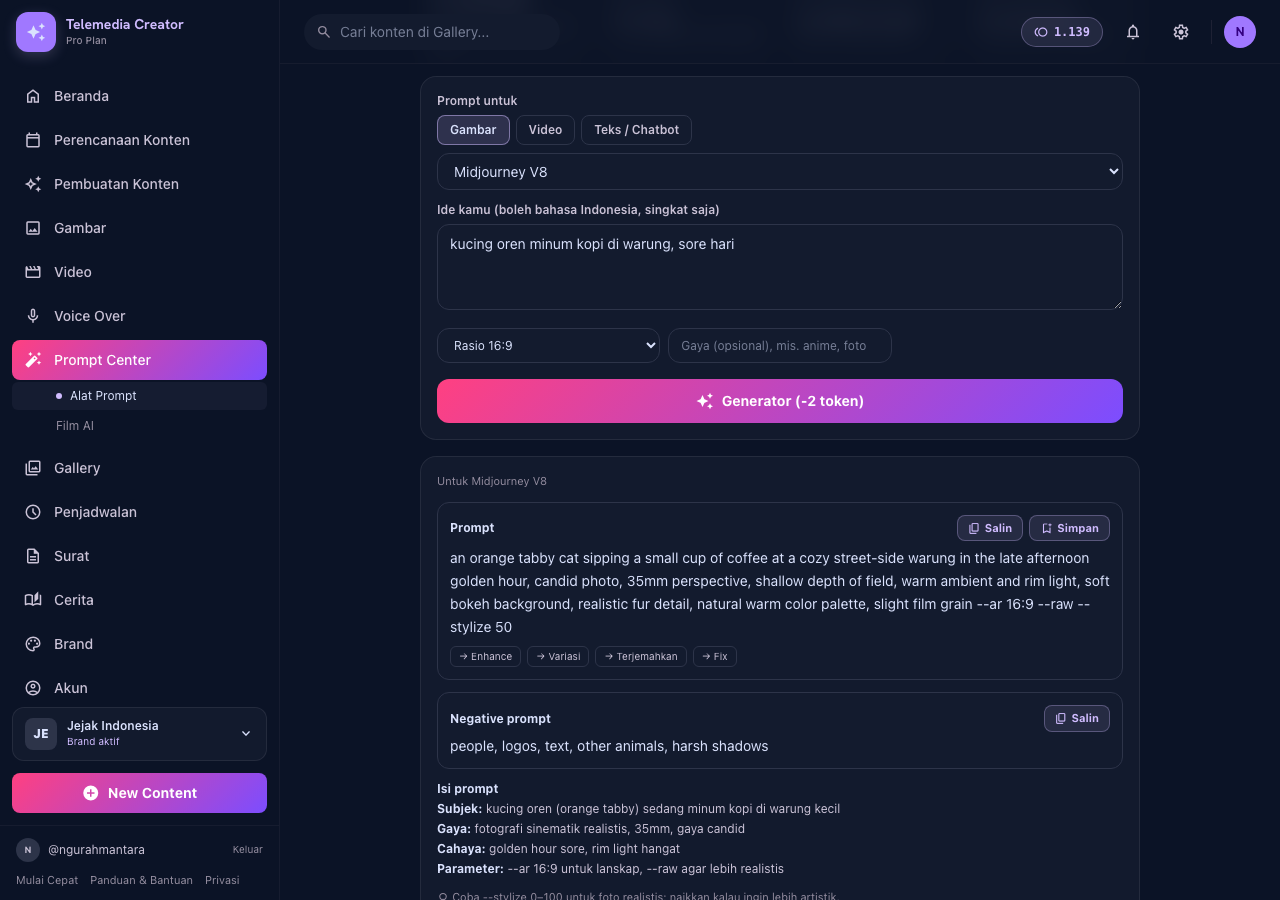This screenshot has width=1280, height=900.
Task: Focus the Gallery search field
Action: (x=432, y=32)
